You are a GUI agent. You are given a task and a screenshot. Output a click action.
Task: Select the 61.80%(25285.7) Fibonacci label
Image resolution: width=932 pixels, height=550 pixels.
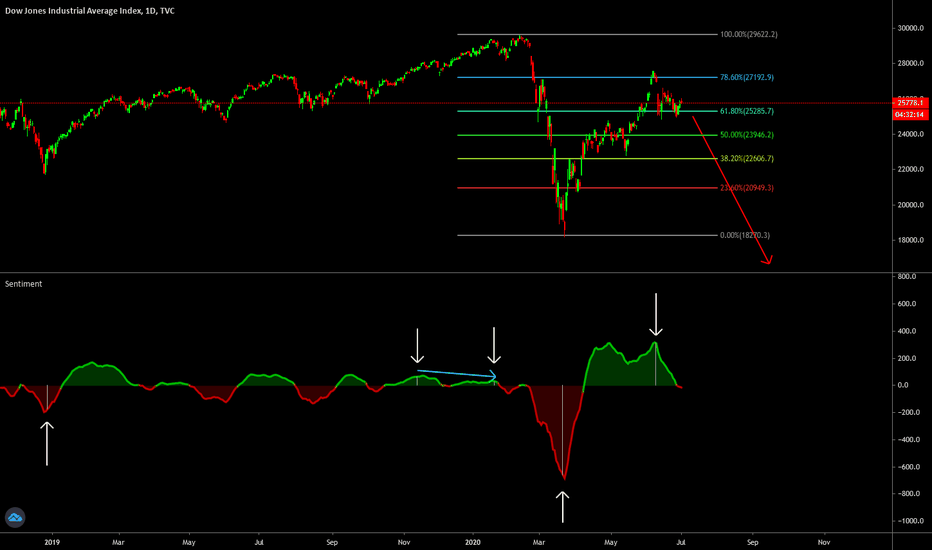(x=747, y=111)
